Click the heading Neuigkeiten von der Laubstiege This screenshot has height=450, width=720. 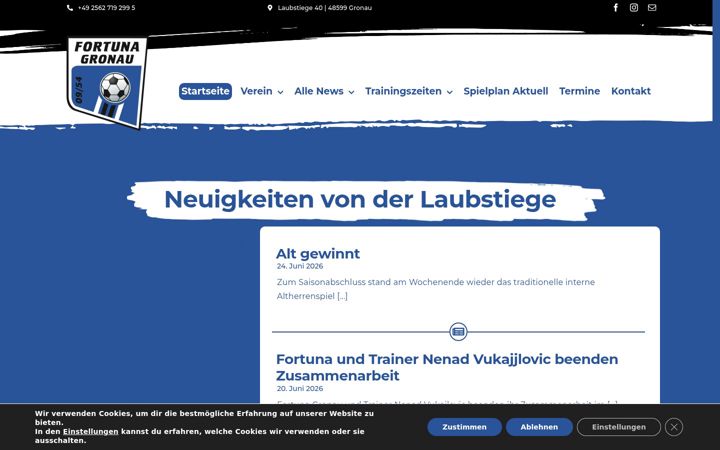click(360, 199)
